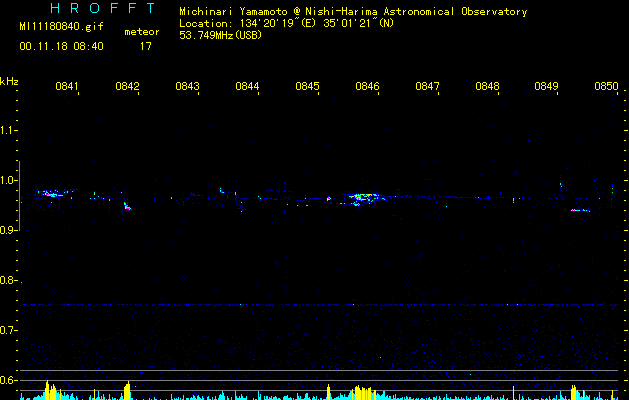Click the meteor count 17
Viewport: 629px width, 400px height.
click(x=146, y=46)
